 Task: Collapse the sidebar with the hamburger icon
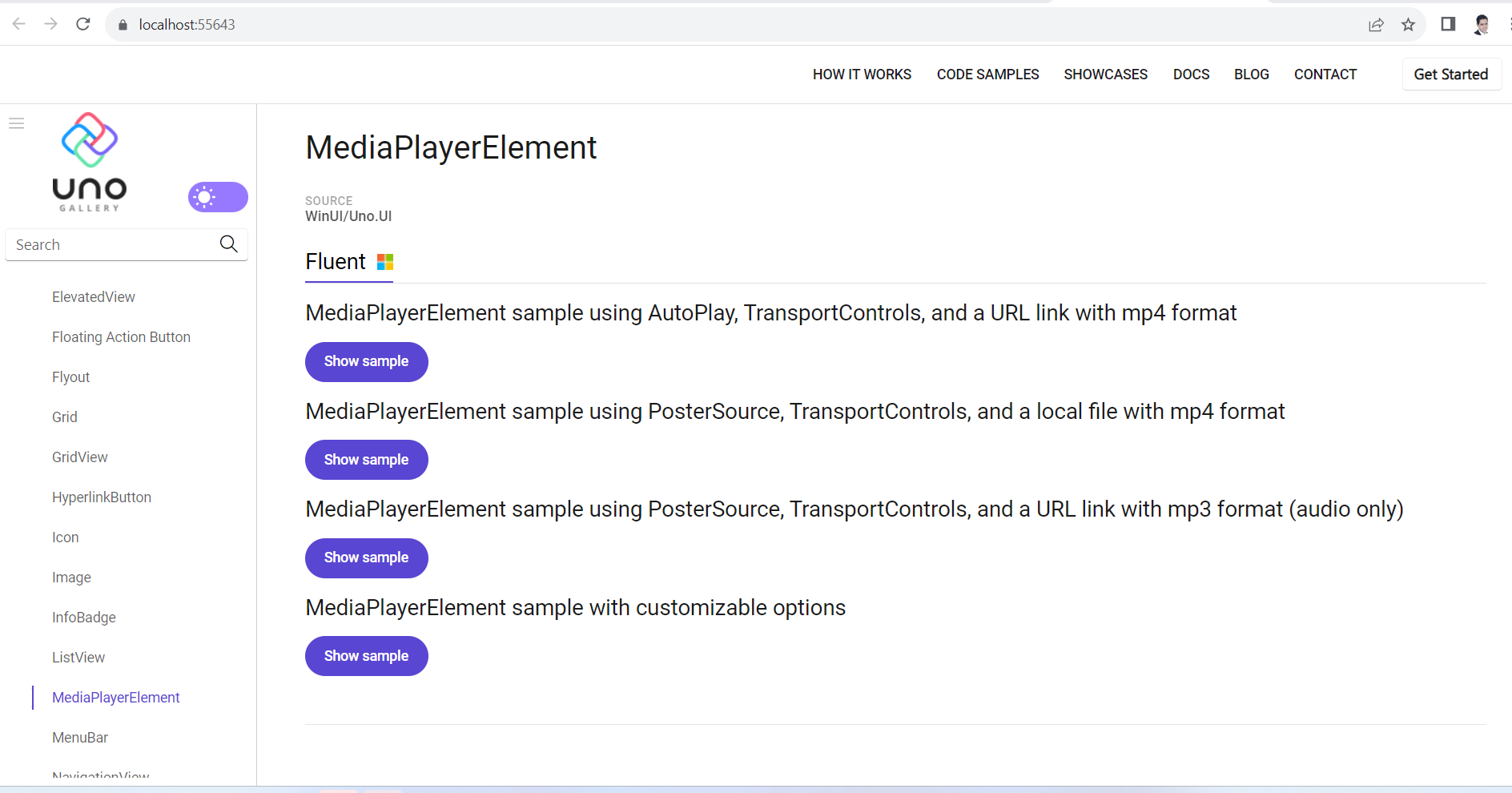point(17,123)
